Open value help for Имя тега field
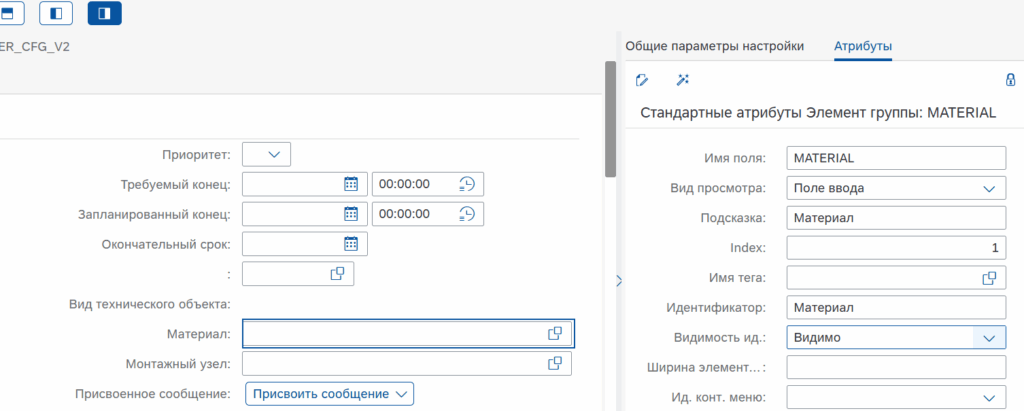 point(989,278)
